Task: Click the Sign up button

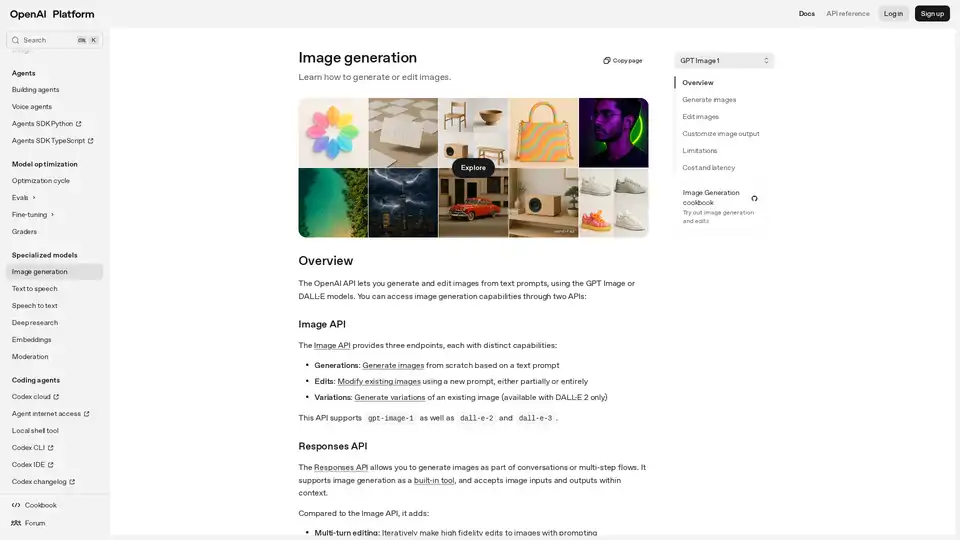Action: point(932,14)
